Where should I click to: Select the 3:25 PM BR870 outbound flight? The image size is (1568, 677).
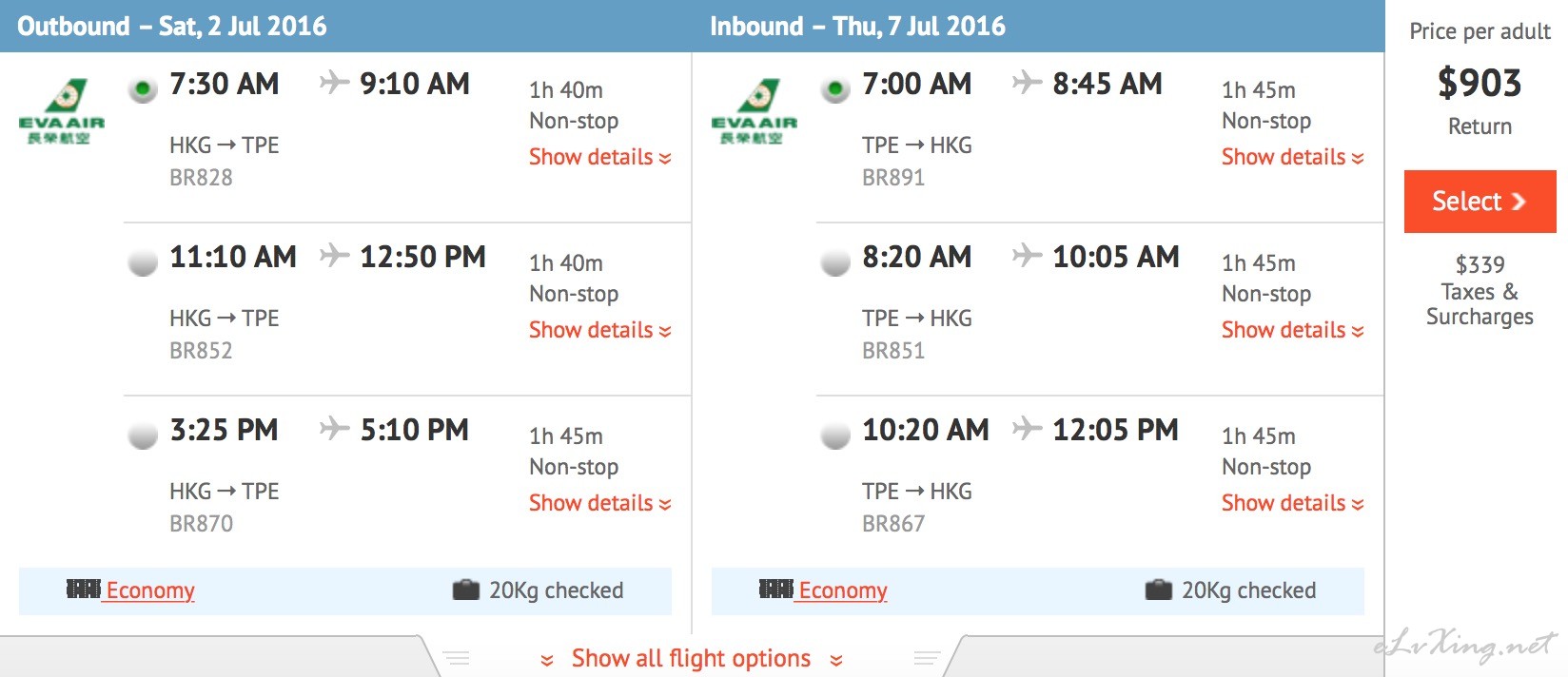(143, 435)
